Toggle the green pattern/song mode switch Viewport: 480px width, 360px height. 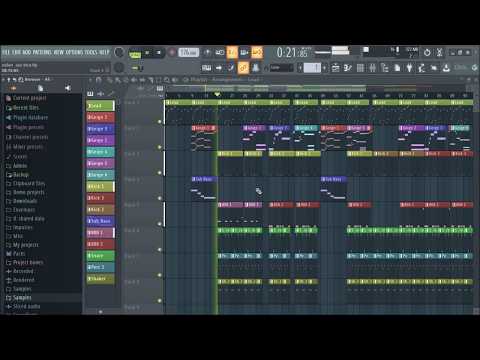coord(135,54)
